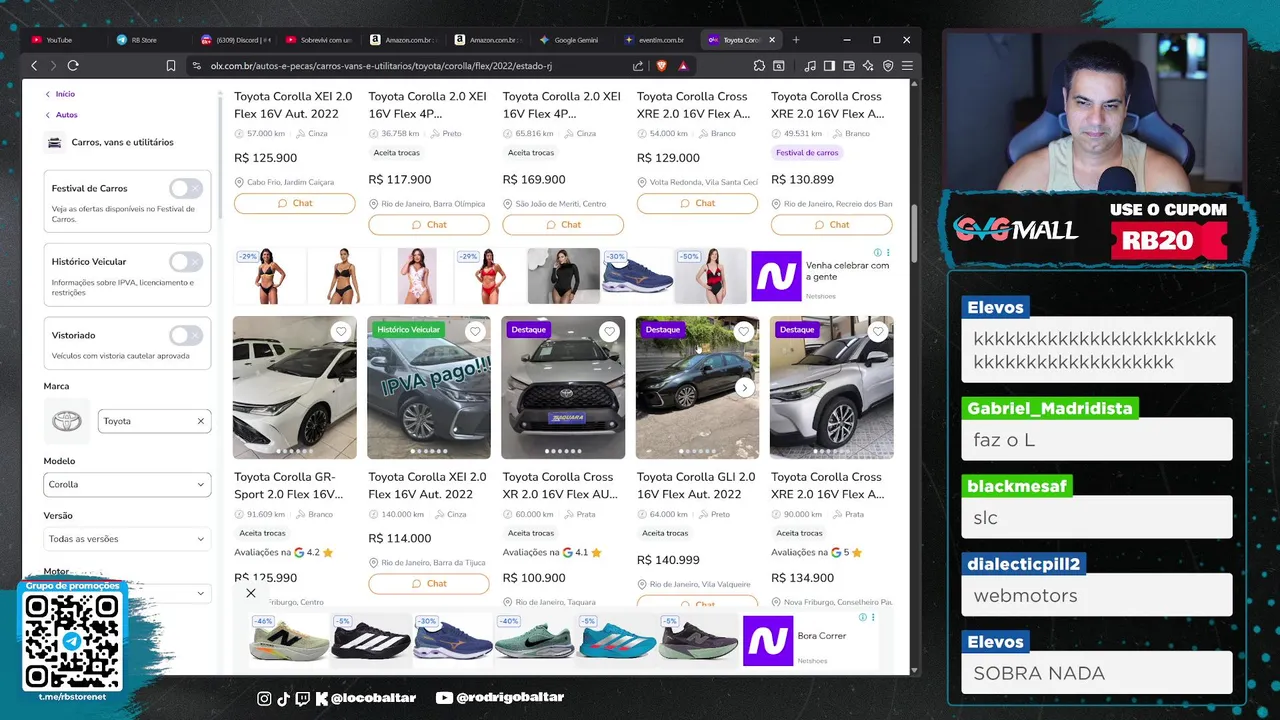Clear the Toyota brand field
Screen dimensions: 1280x720
[x=200, y=421]
